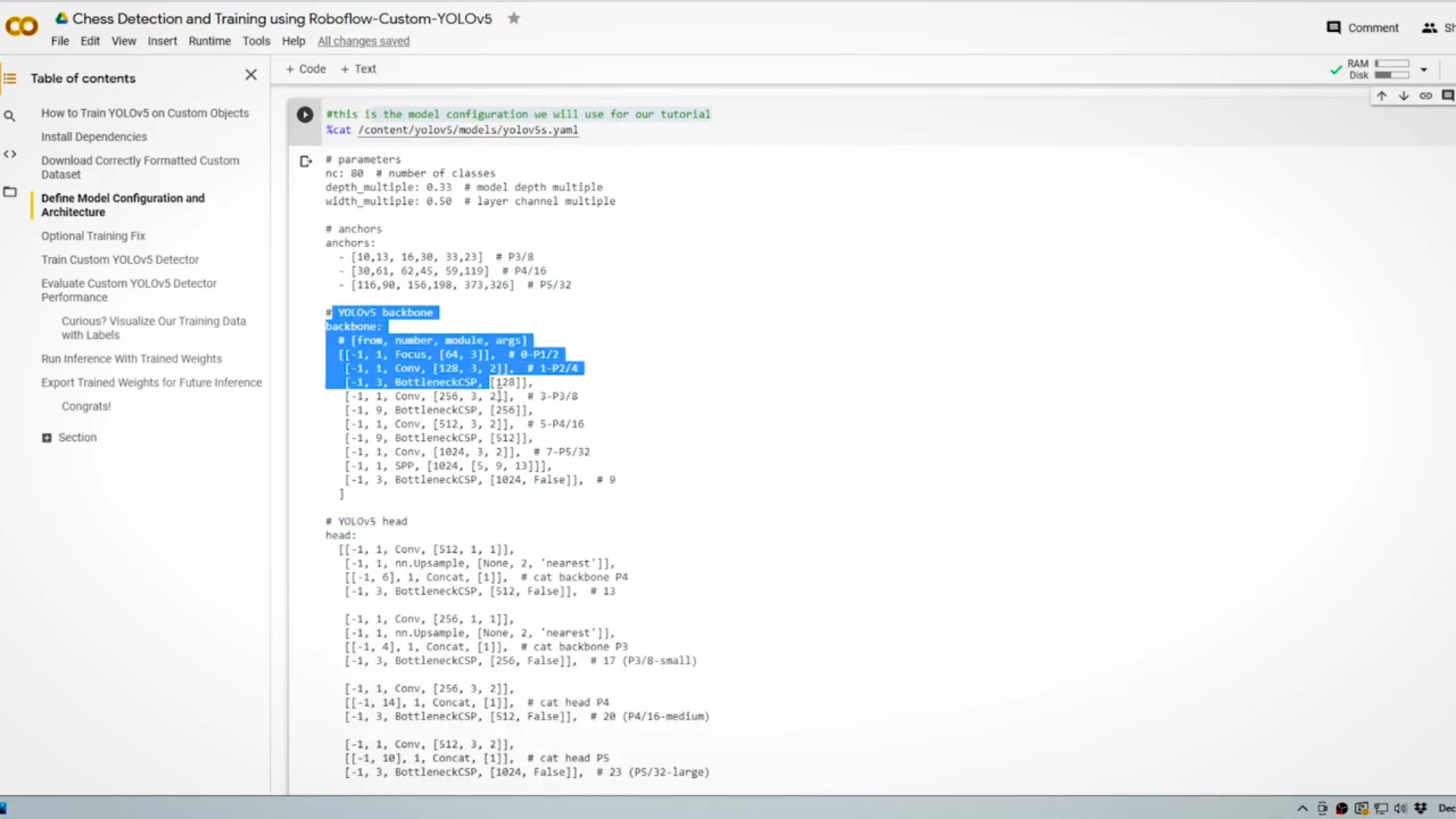
Task: Select Evaluate Custom YOLOv5 Detector Performance
Action: coord(128,290)
